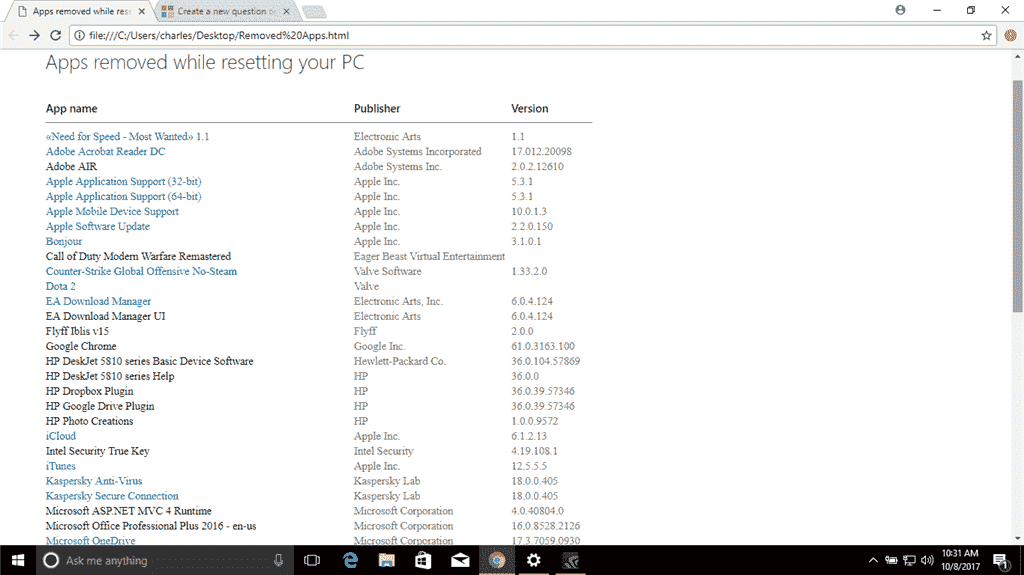Click the 'Version' column header
The height and width of the screenshot is (575, 1024).
tap(530, 108)
